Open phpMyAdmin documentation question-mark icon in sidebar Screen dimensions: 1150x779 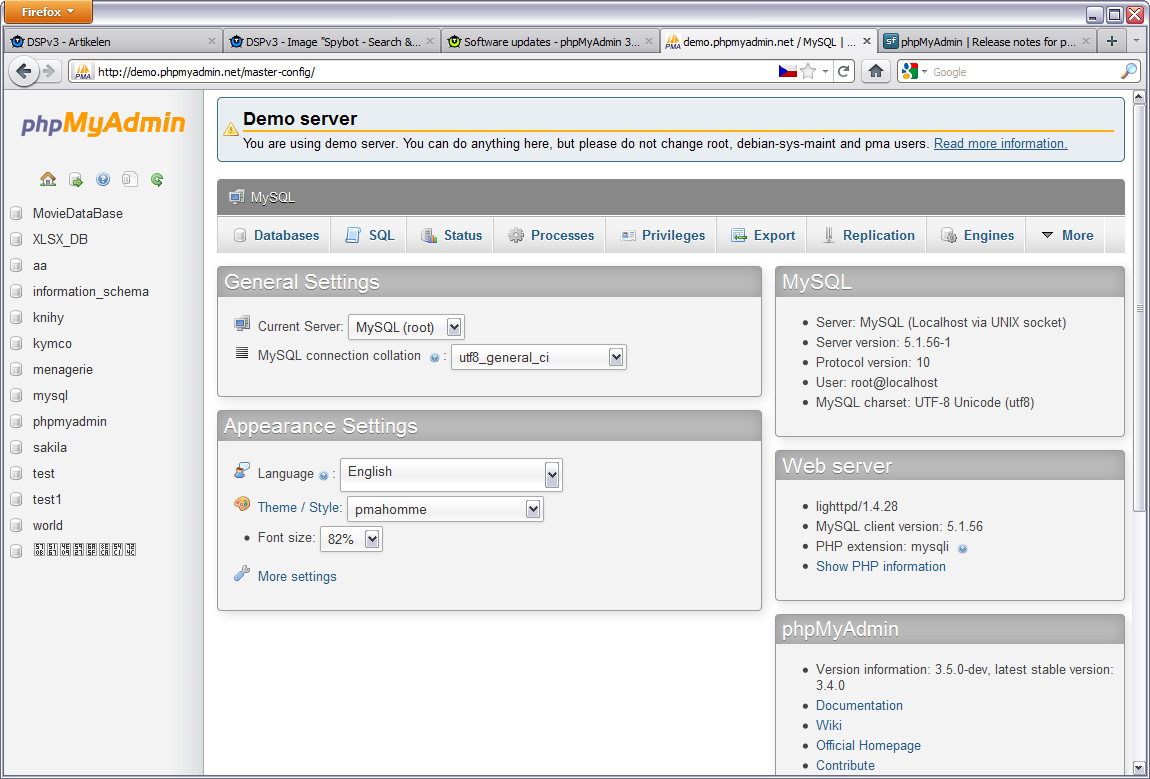pos(103,180)
